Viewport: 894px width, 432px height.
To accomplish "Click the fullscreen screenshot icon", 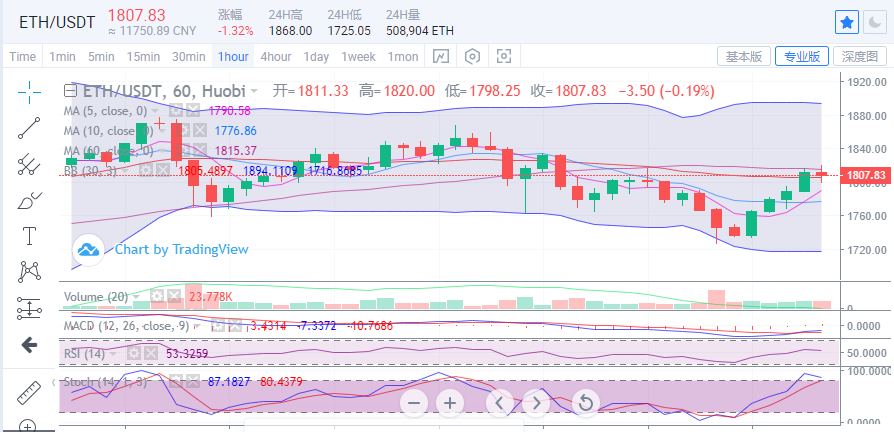I will (504, 56).
